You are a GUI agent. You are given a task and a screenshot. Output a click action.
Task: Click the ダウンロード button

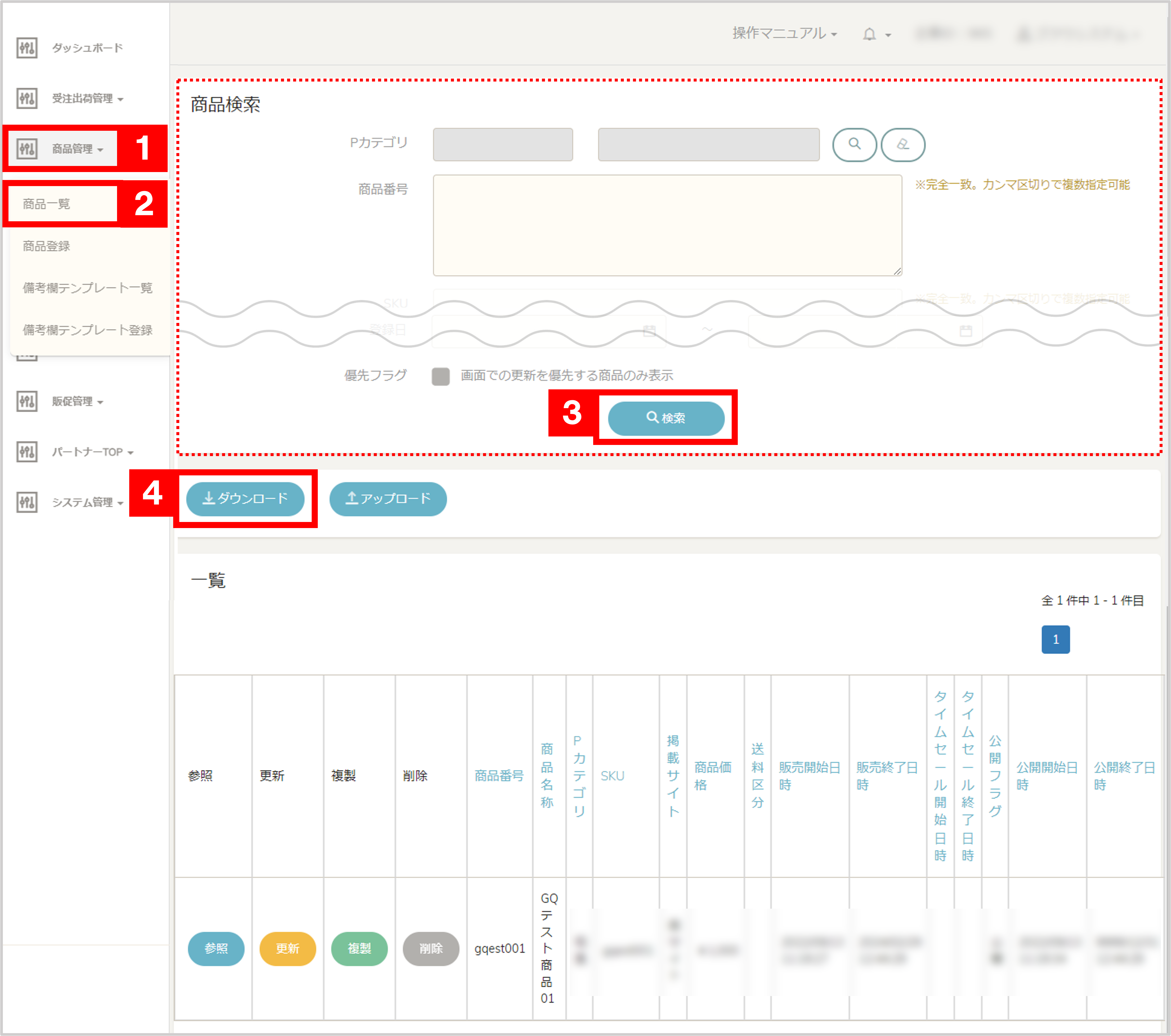245,499
